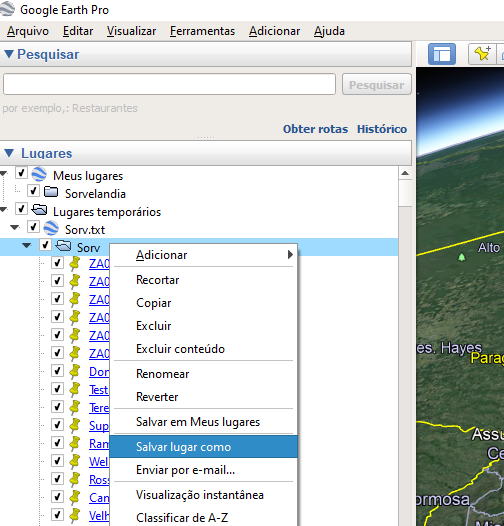
Task: Uncheck the Sorv.txt checkbox
Action: pyautogui.click(x=33, y=227)
